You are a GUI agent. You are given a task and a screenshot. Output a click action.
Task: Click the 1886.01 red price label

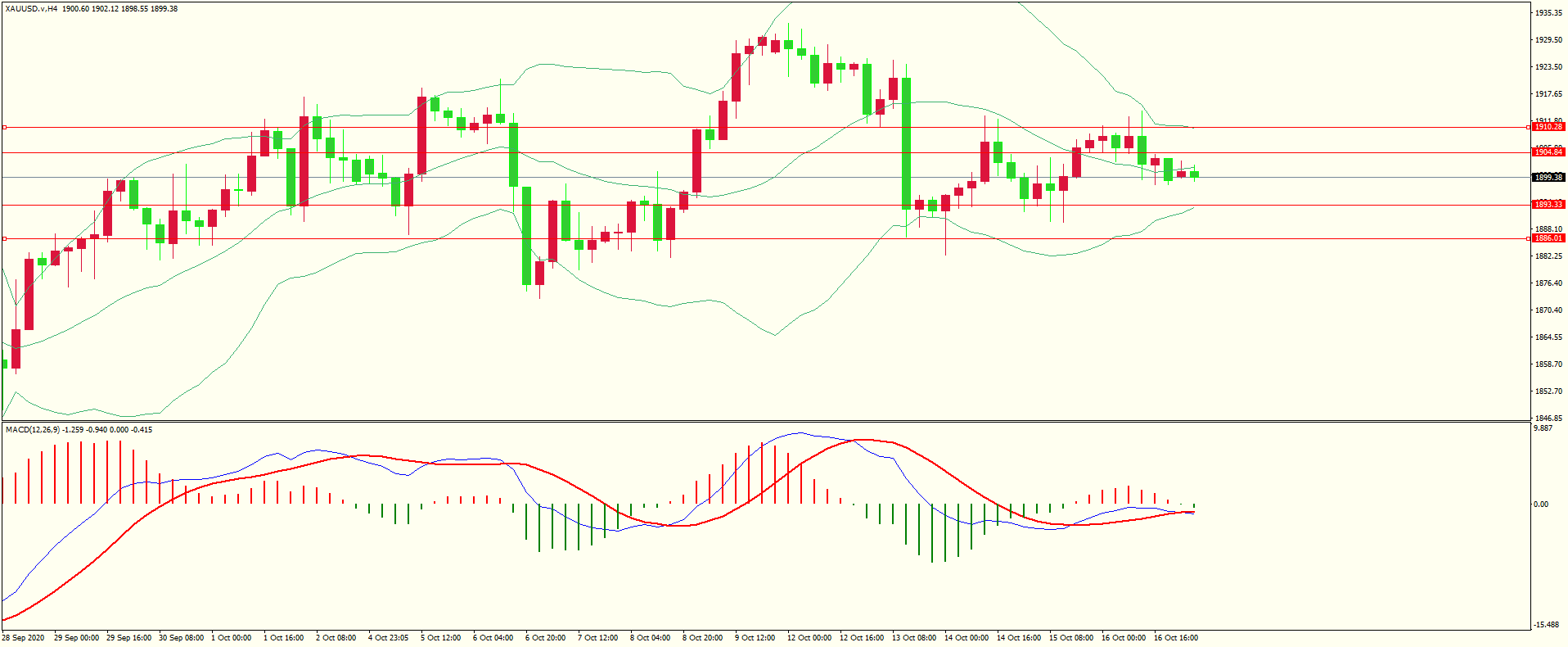tap(1548, 238)
